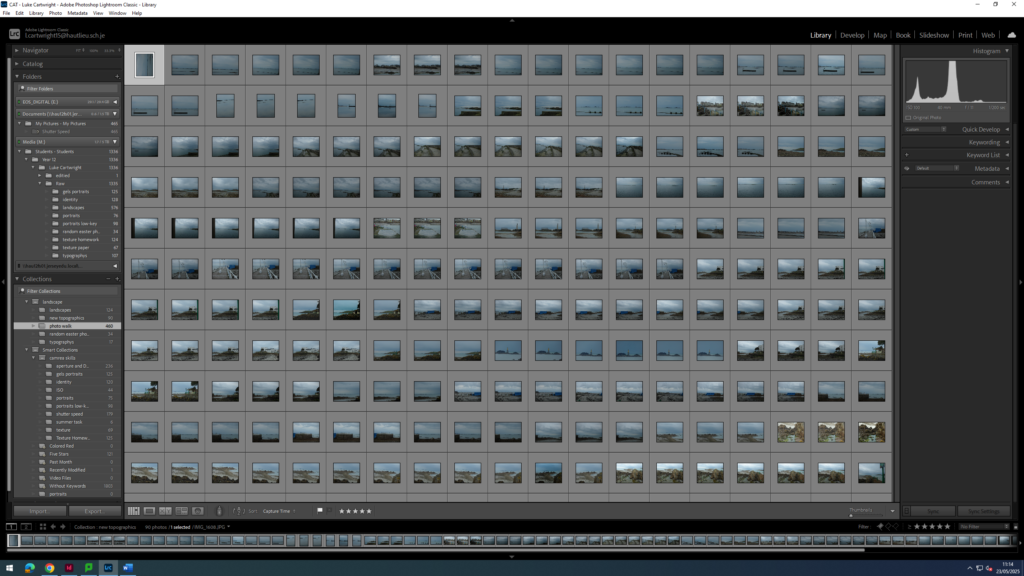The height and width of the screenshot is (576, 1024).
Task: Select the photo walk collection
Action: [x=67, y=326]
